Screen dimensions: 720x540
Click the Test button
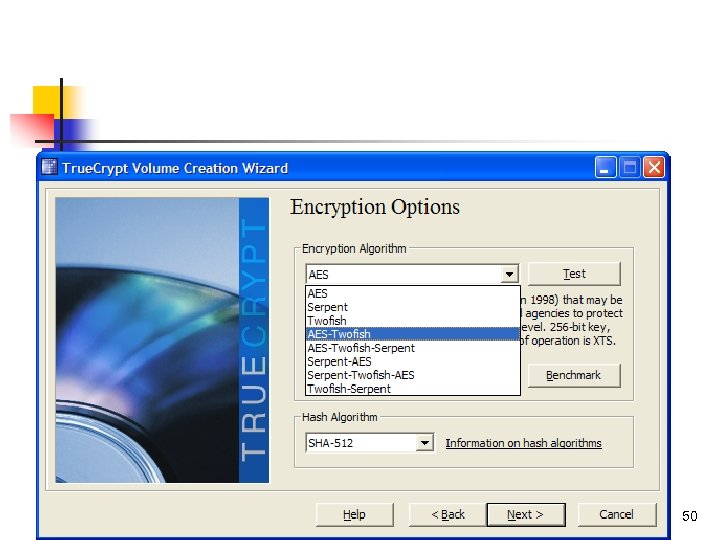[x=574, y=274]
